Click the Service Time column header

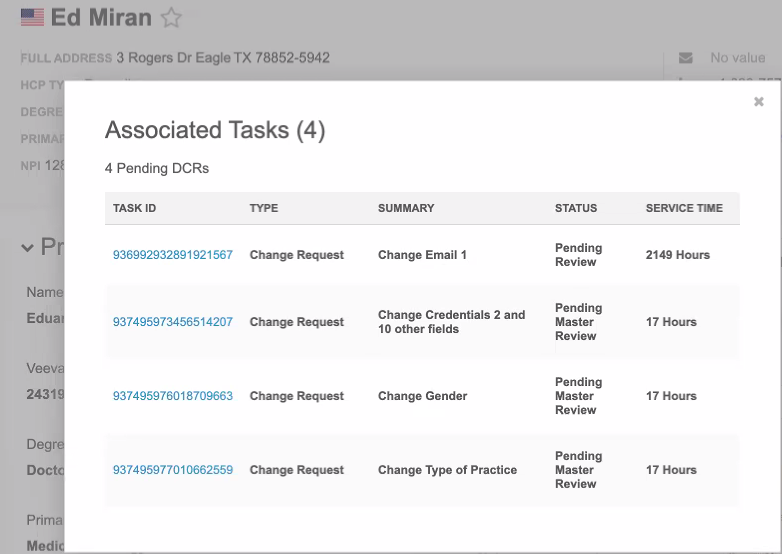683,208
